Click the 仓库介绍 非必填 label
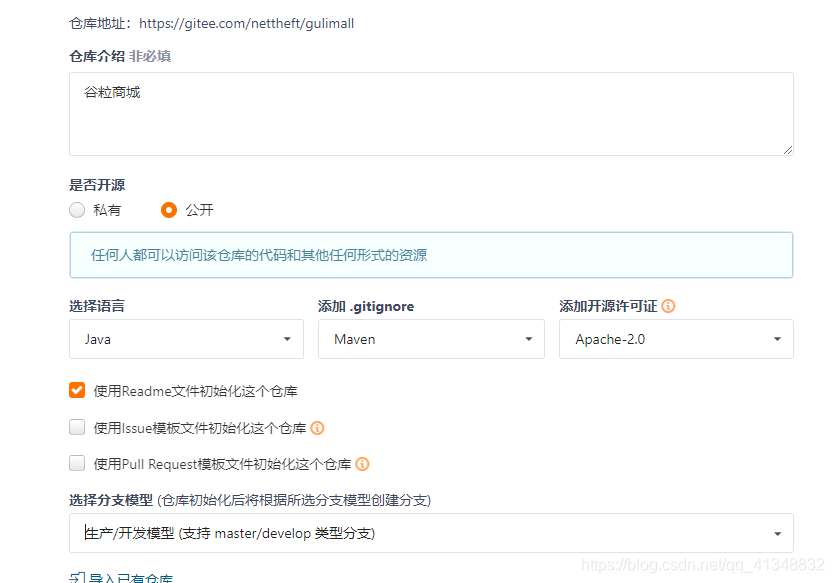The height and width of the screenshot is (583, 834). click(120, 56)
